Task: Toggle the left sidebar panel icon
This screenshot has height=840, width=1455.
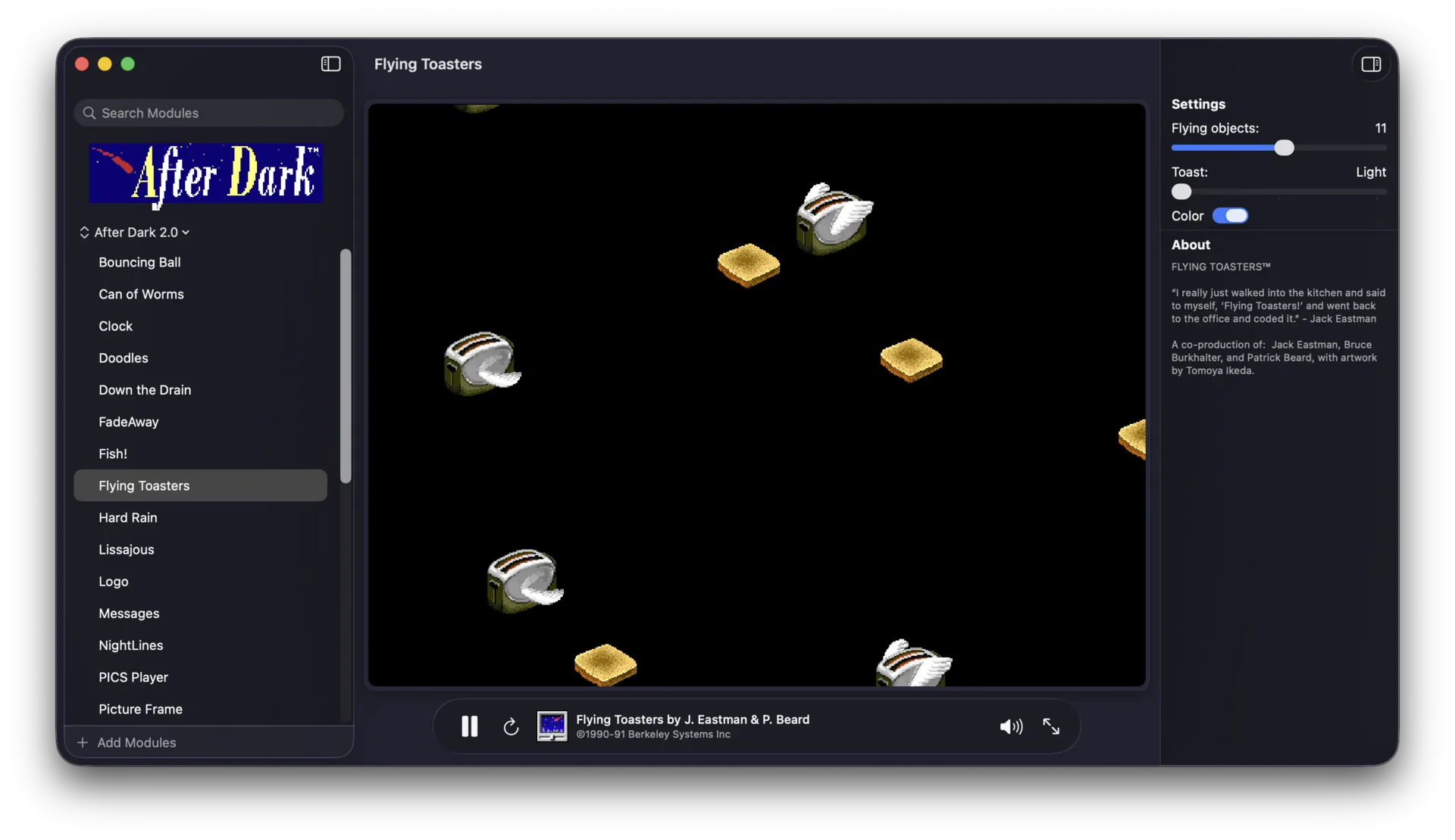Action: (330, 64)
